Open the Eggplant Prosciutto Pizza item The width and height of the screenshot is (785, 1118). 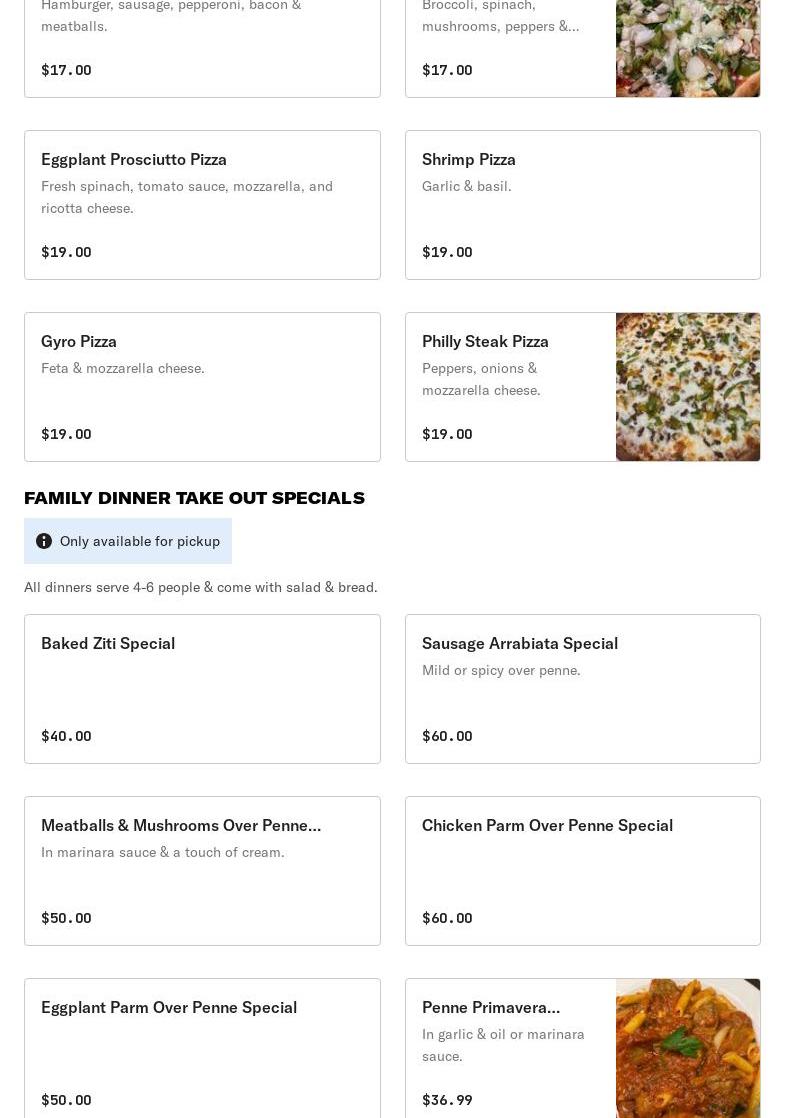coord(202,204)
